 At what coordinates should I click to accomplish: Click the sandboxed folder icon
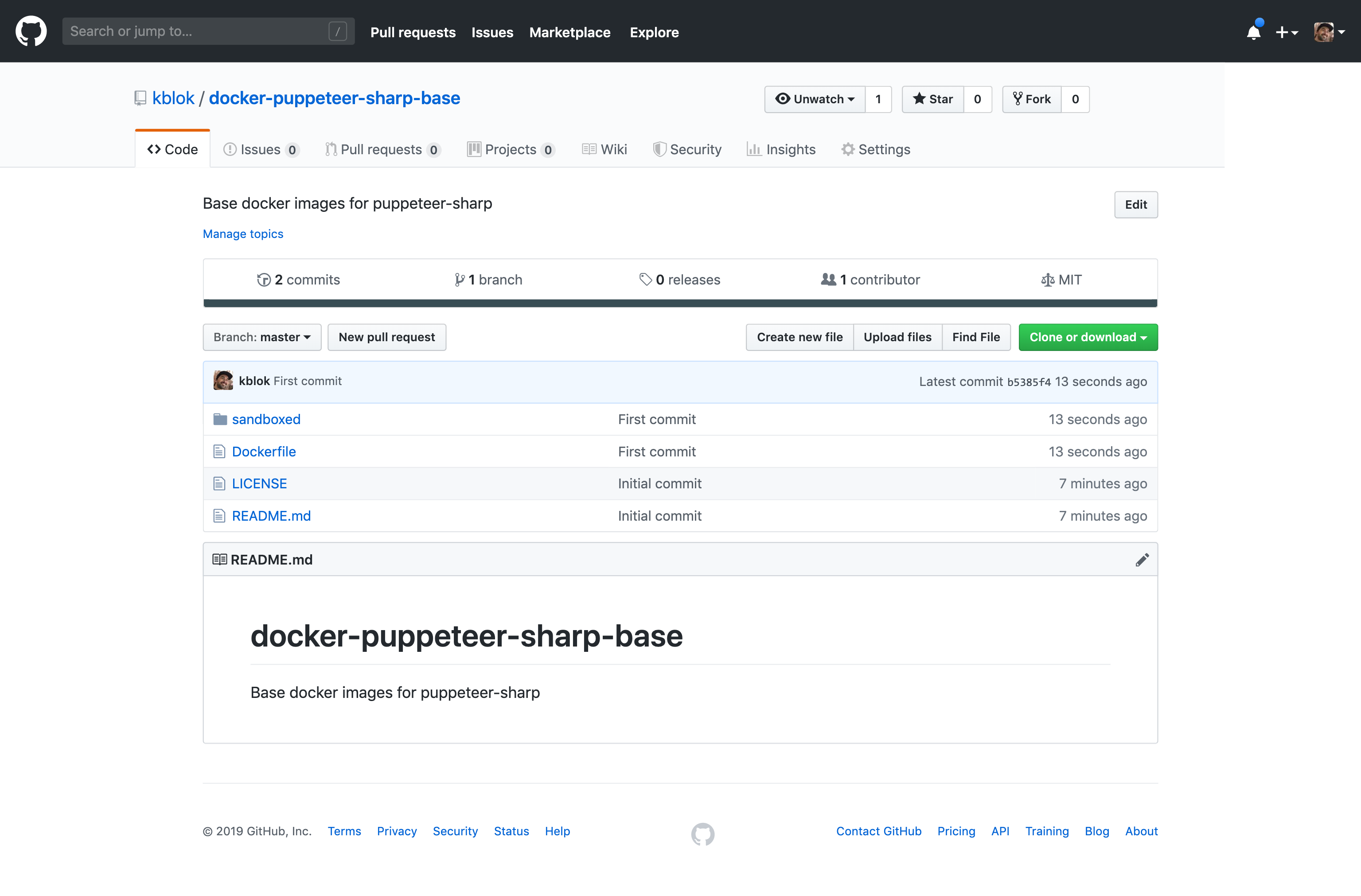220,420
